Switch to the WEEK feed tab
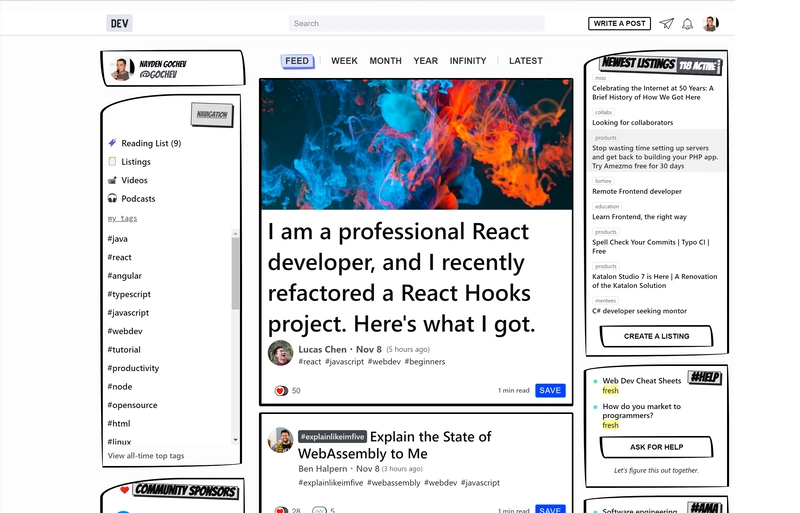This screenshot has width=800, height=513. (344, 61)
